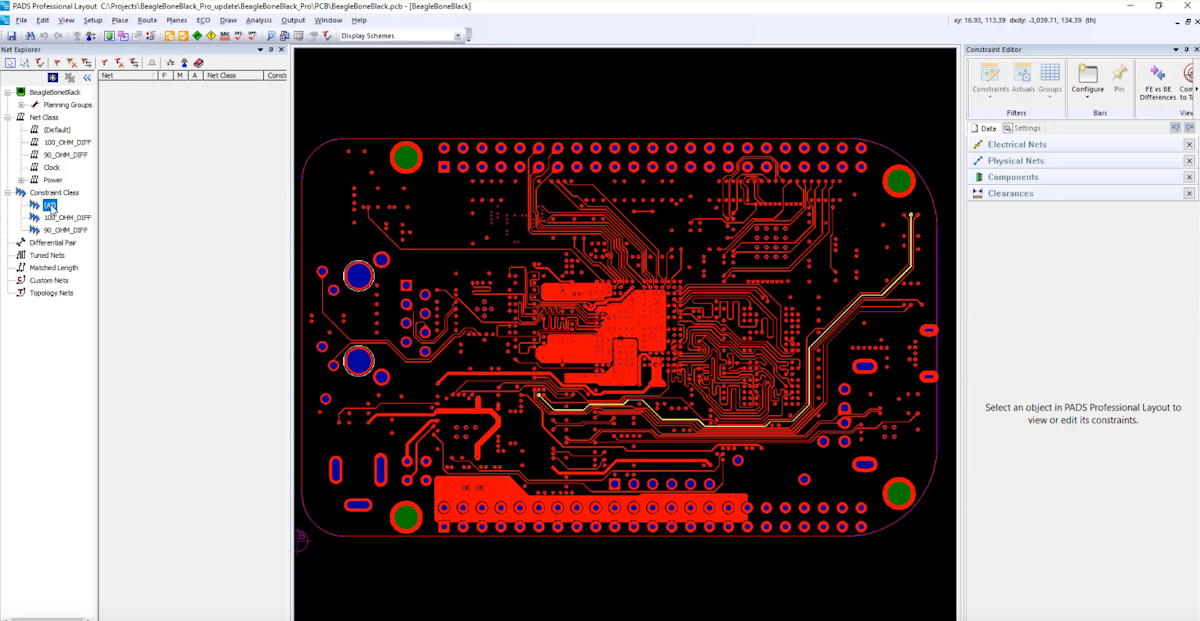1200x621 pixels.
Task: Click the double-chevron collapse icon in Net Explorer
Action: tap(87, 77)
